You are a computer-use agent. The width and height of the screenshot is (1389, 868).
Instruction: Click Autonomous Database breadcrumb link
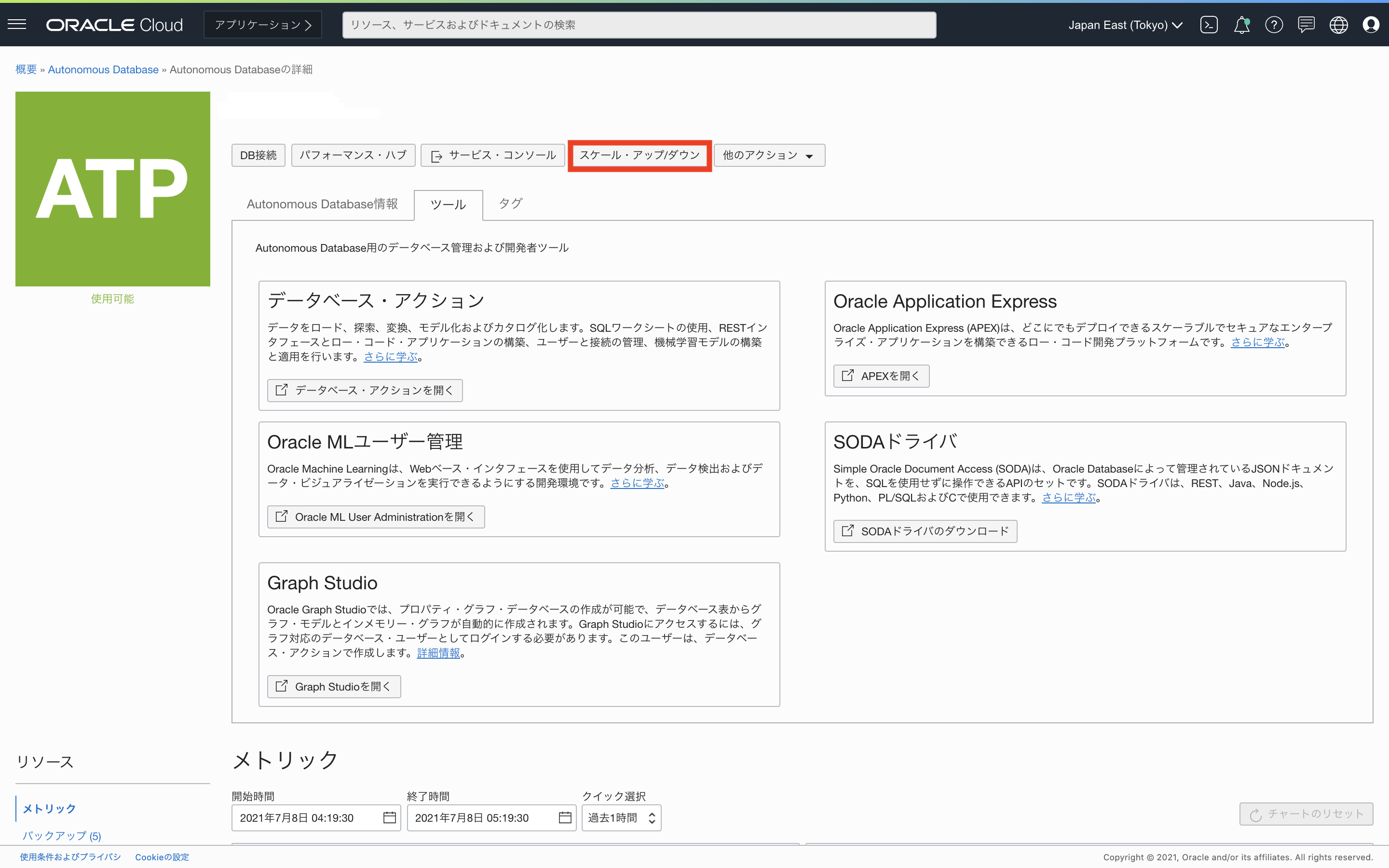[103, 69]
